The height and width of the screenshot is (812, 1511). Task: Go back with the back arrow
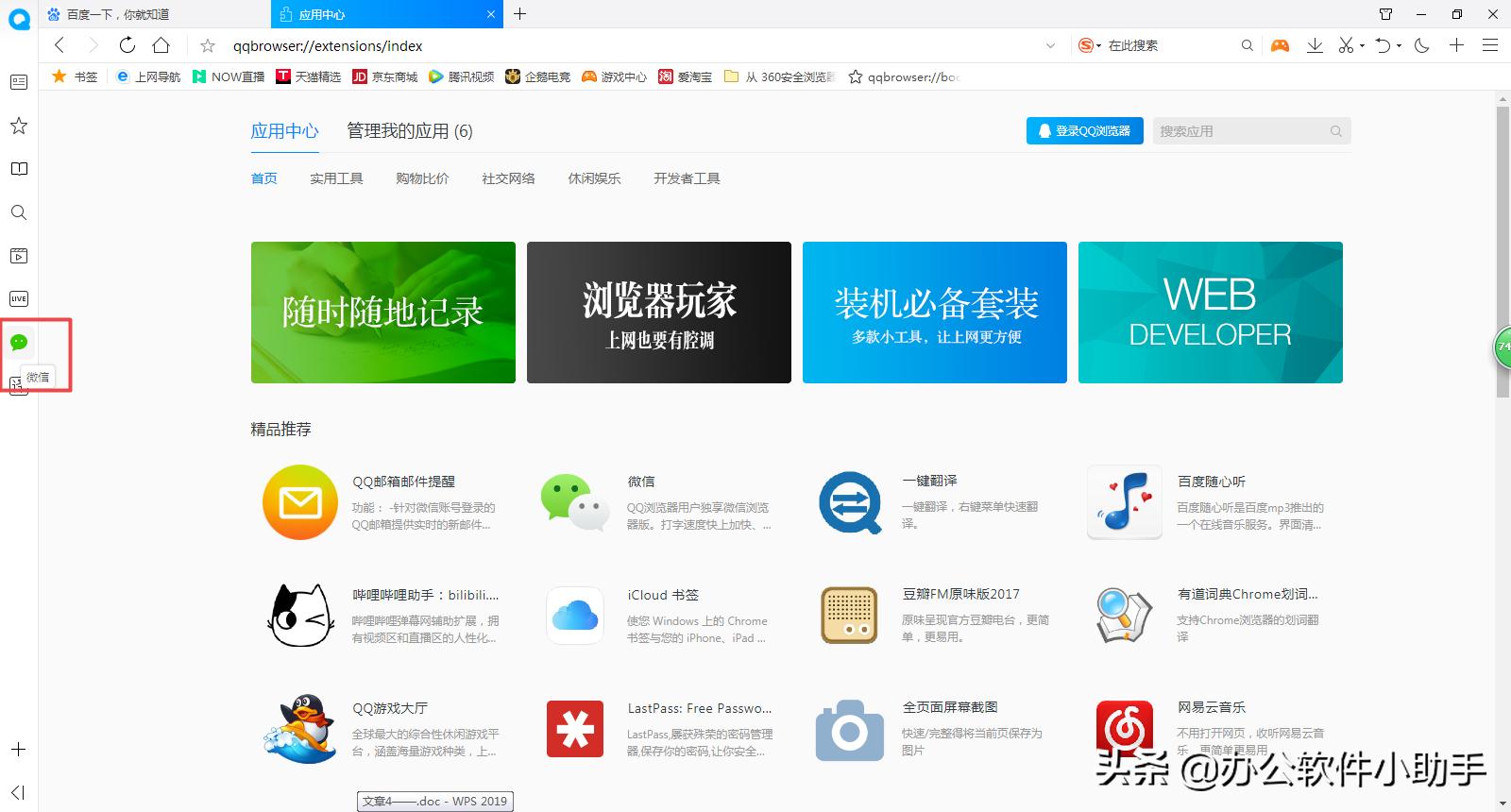pyautogui.click(x=59, y=45)
